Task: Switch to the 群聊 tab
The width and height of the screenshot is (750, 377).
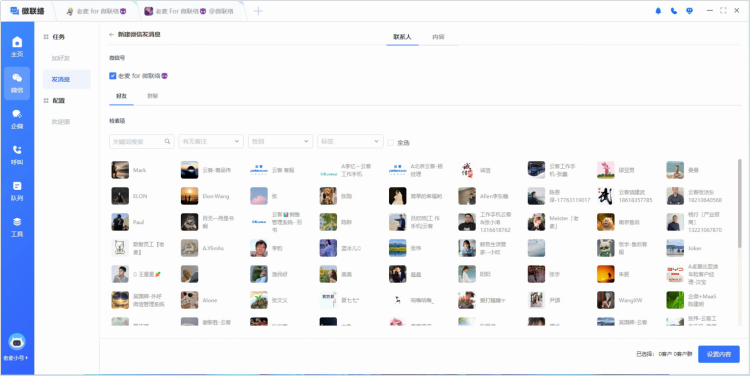Action: [153, 96]
